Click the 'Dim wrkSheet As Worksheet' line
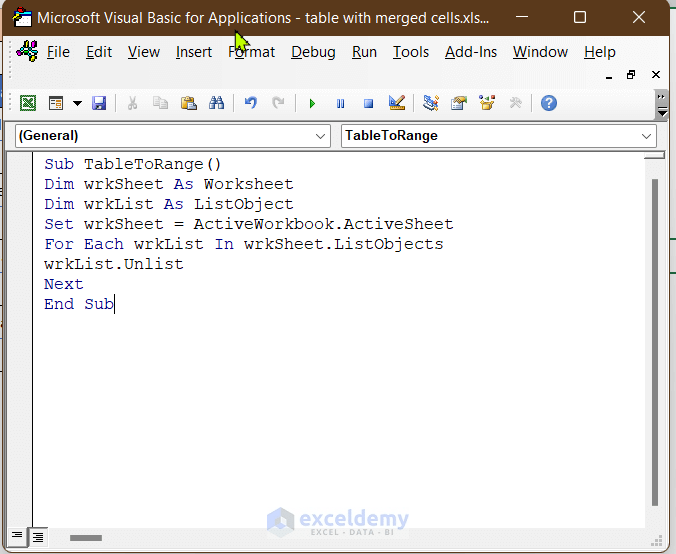The image size is (676, 554). pyautogui.click(x=169, y=184)
